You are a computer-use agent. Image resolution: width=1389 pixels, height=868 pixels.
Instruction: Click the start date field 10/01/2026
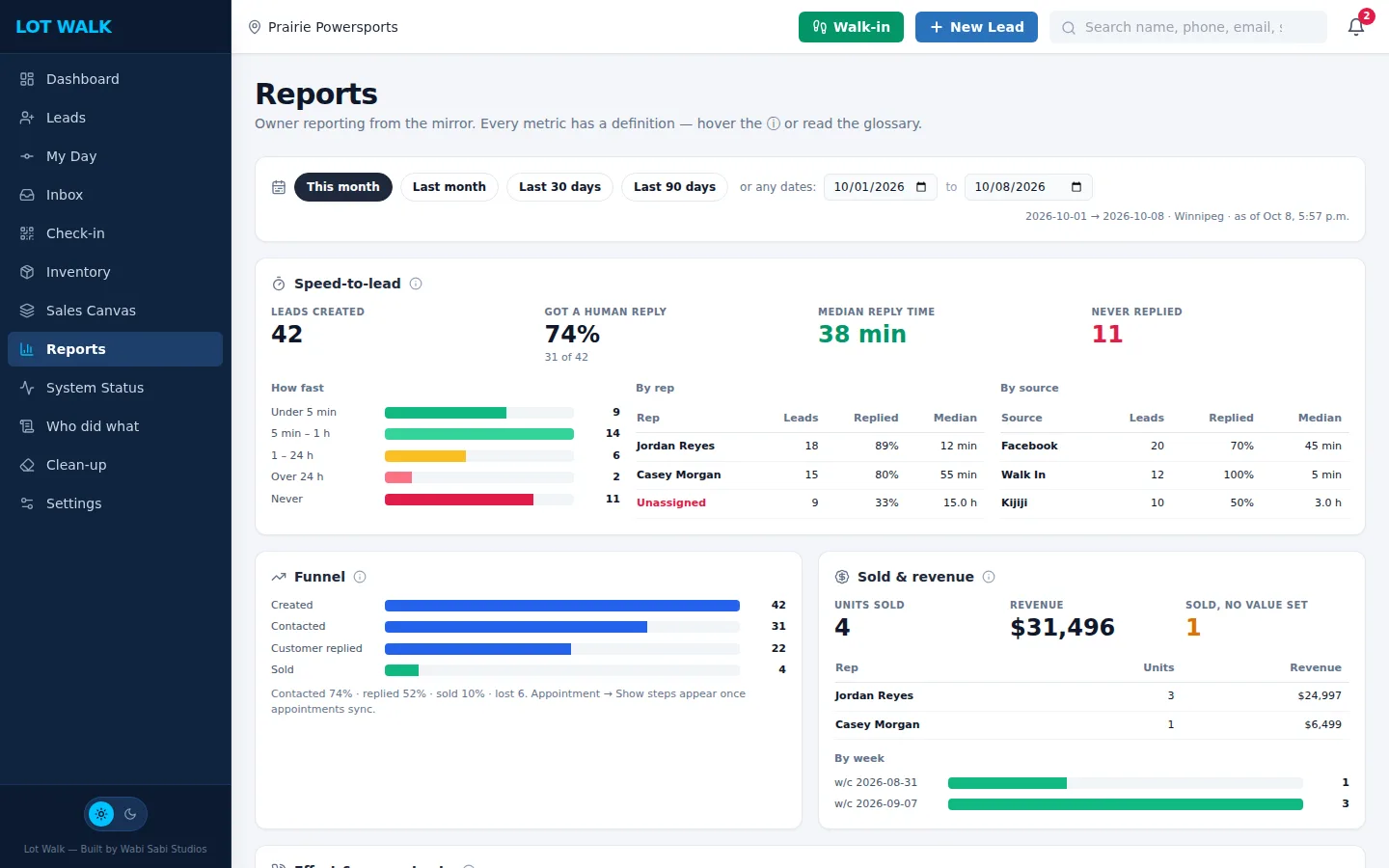coord(880,187)
